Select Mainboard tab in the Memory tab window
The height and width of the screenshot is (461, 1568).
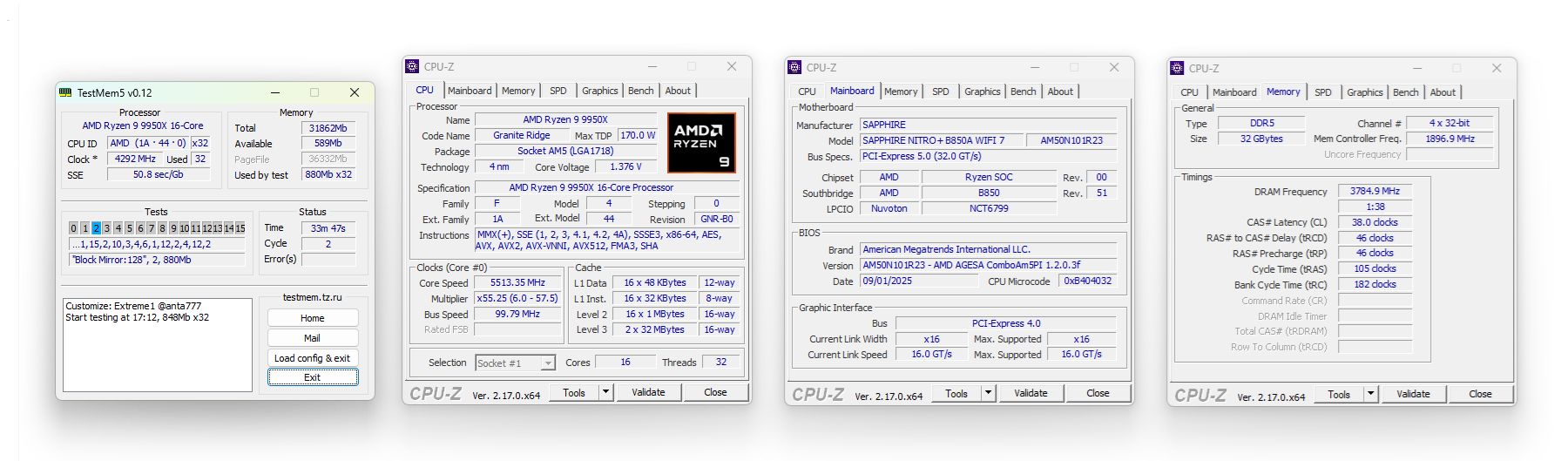(1234, 92)
